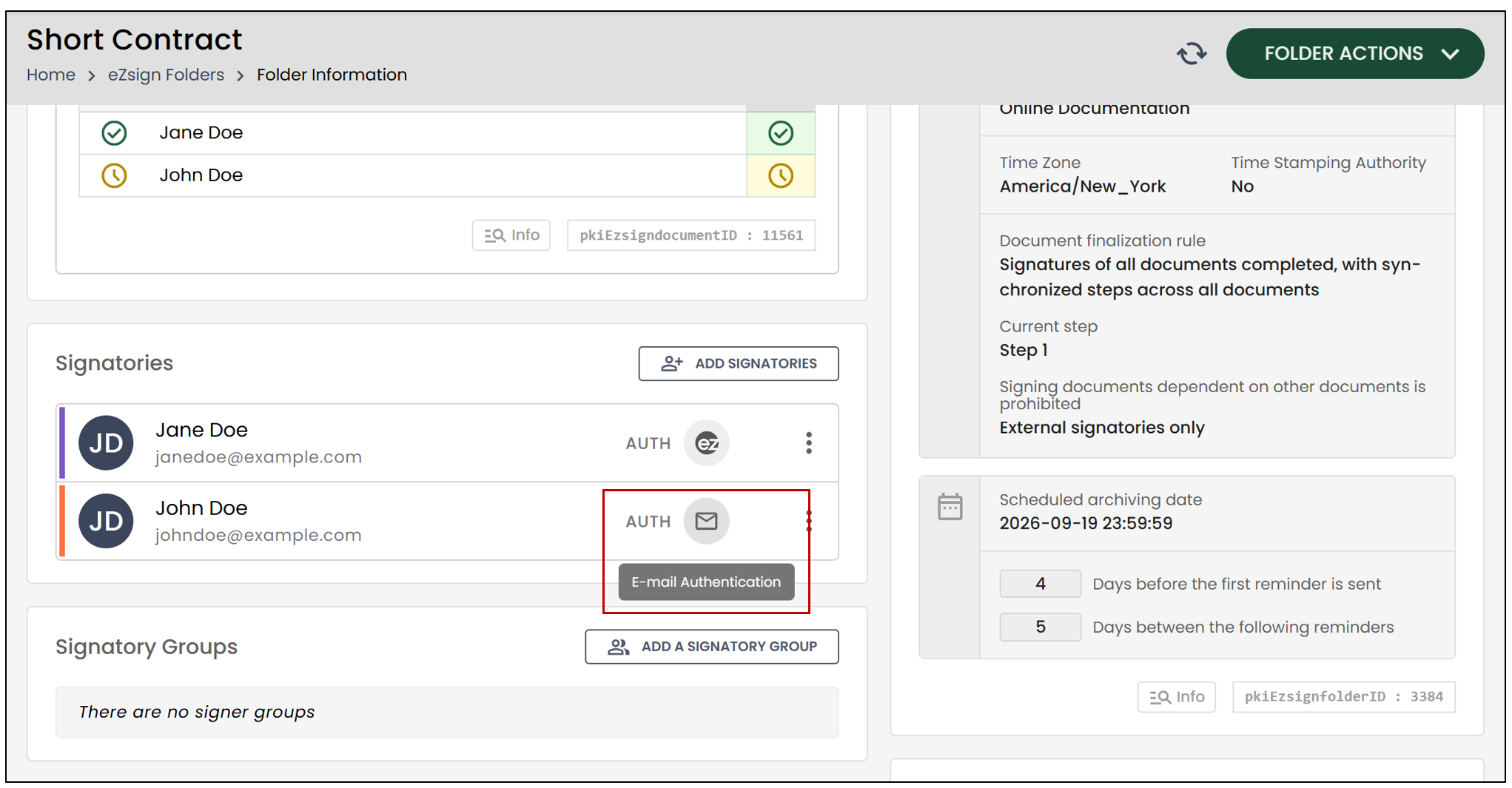Image resolution: width=1512 pixels, height=788 pixels.
Task: Click ADD A SIGNATORY GROUP button
Action: [712, 647]
